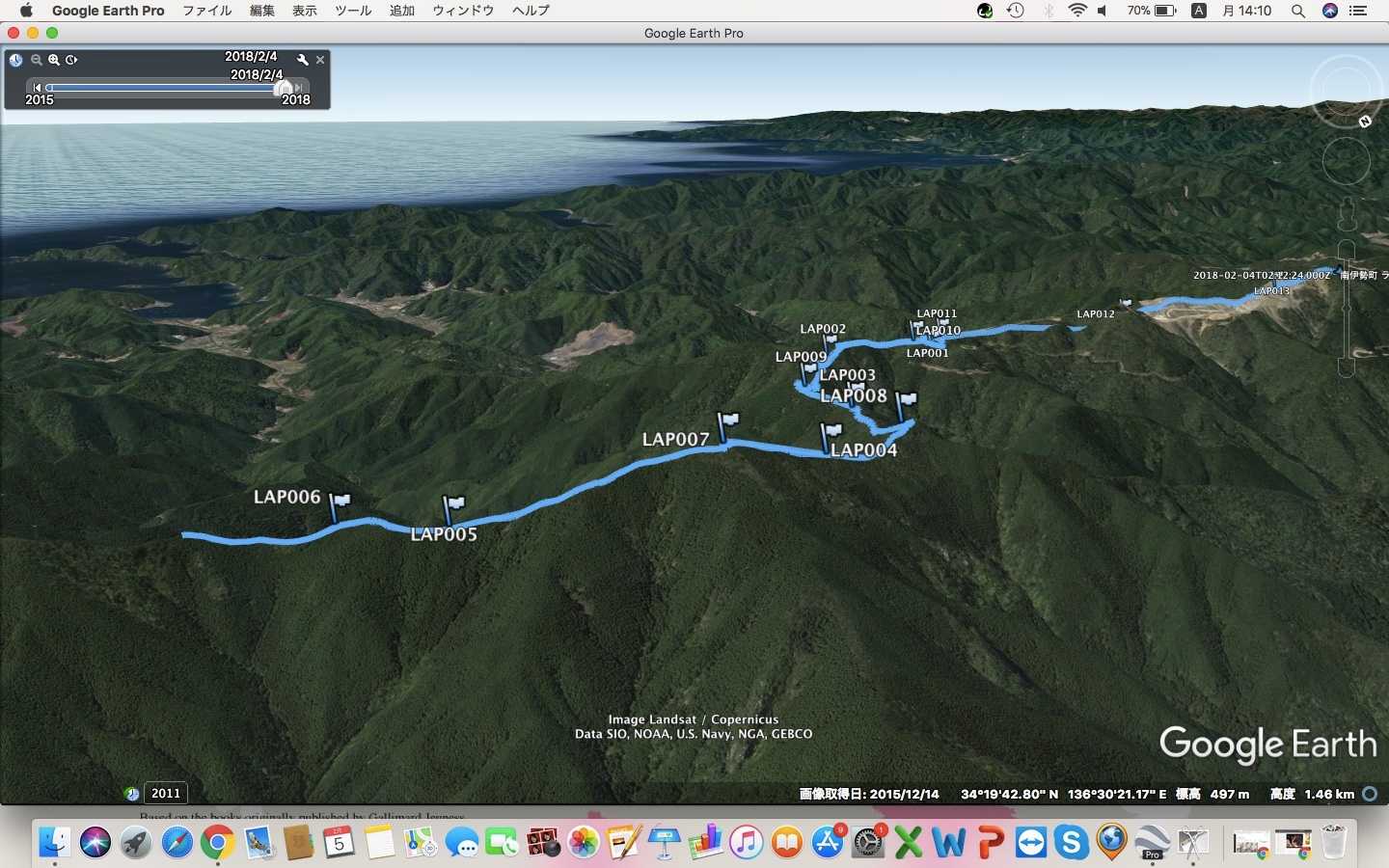Click the North indicator on the compass
Screen dimensions: 1389x868
point(1365,122)
